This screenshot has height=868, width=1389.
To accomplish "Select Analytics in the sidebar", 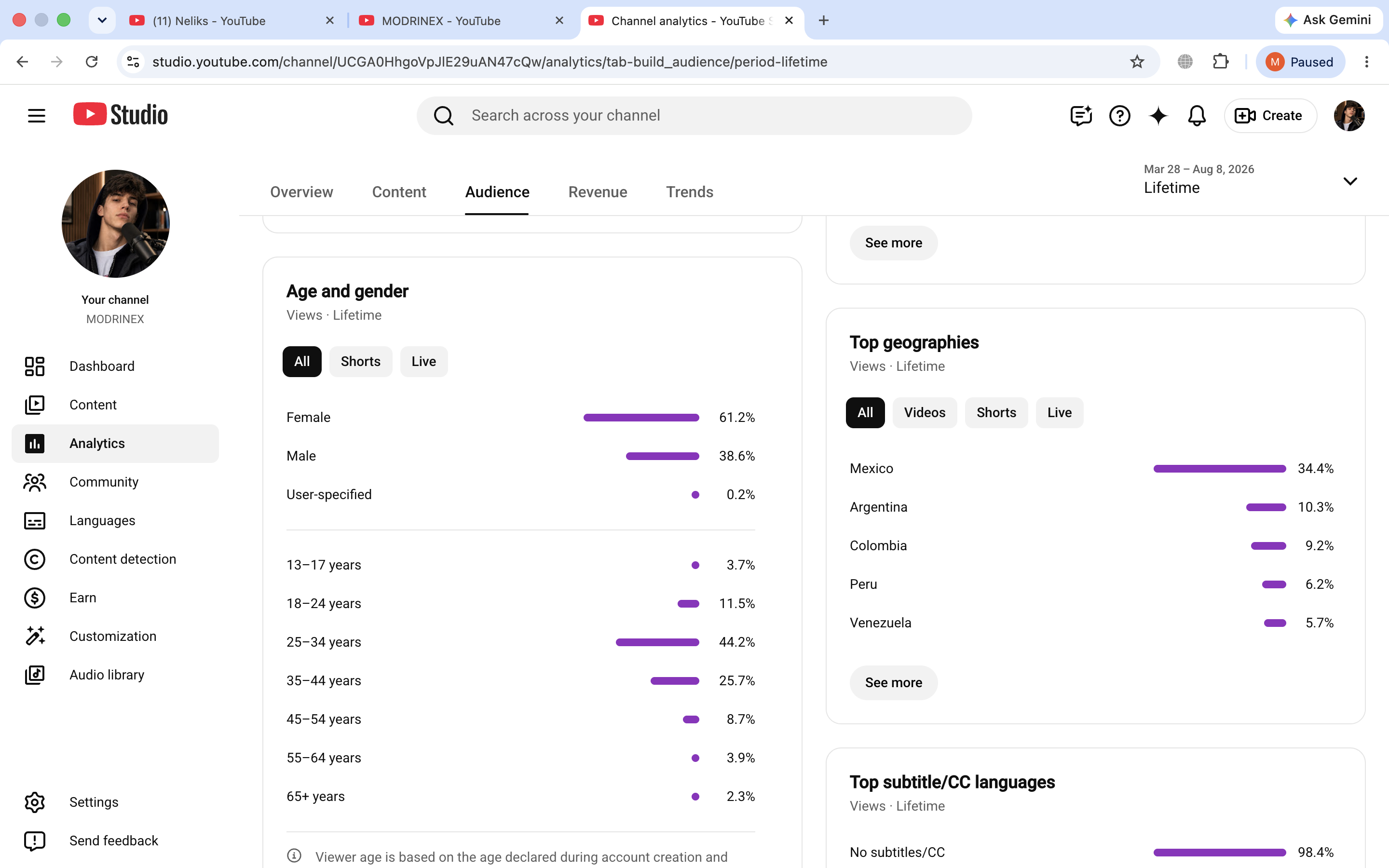I will 115,443.
